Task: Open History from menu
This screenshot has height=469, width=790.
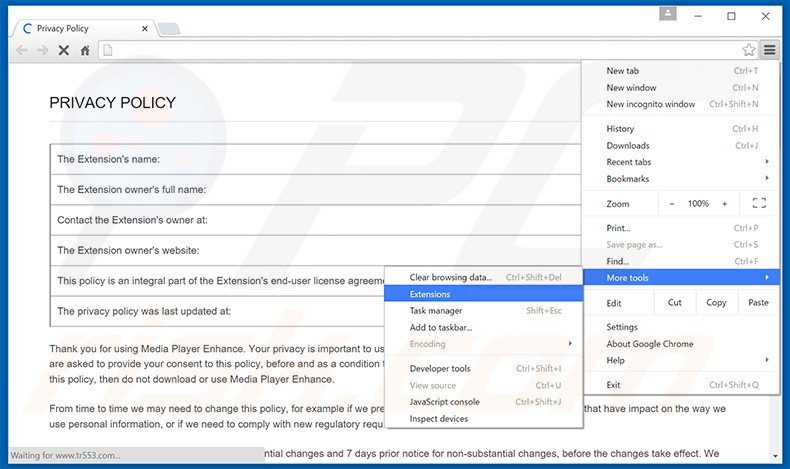Action: (x=681, y=129)
